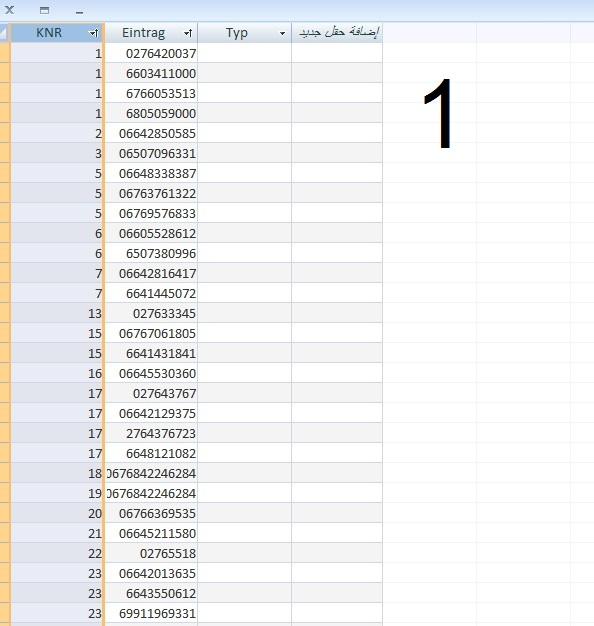Select the Typ column header
This screenshot has width=594, height=626.
[245, 33]
